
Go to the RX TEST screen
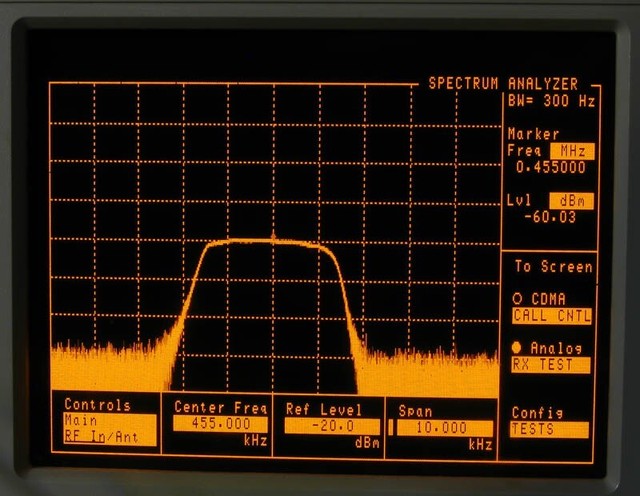(551, 365)
